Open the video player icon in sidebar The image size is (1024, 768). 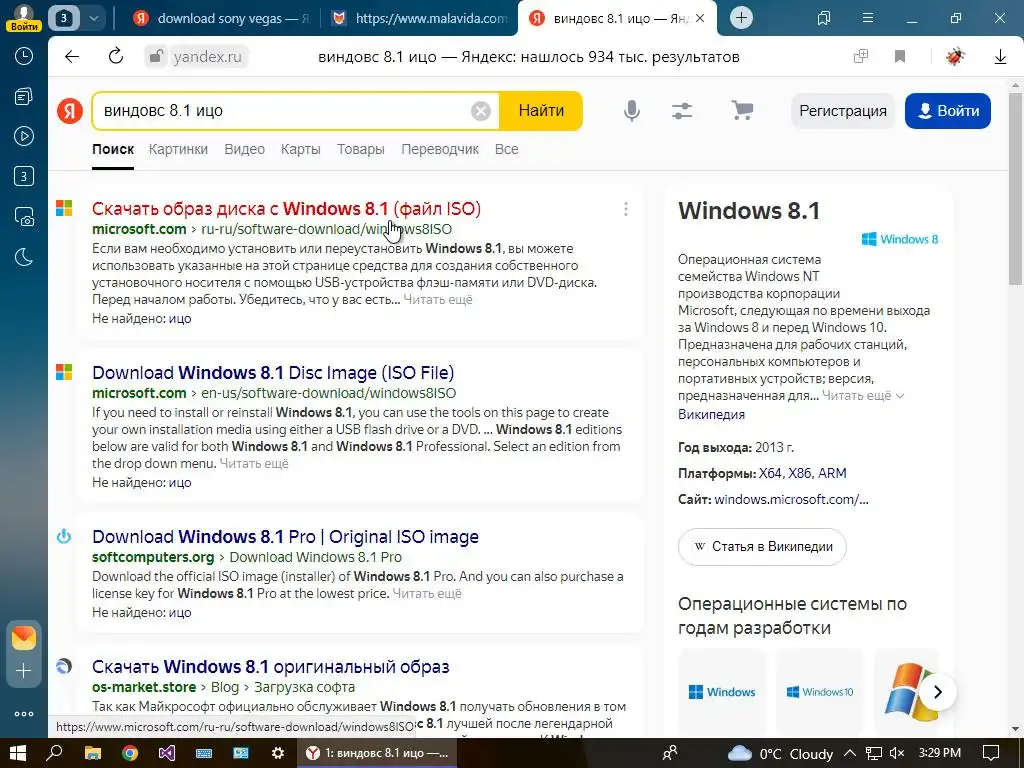coord(24,136)
